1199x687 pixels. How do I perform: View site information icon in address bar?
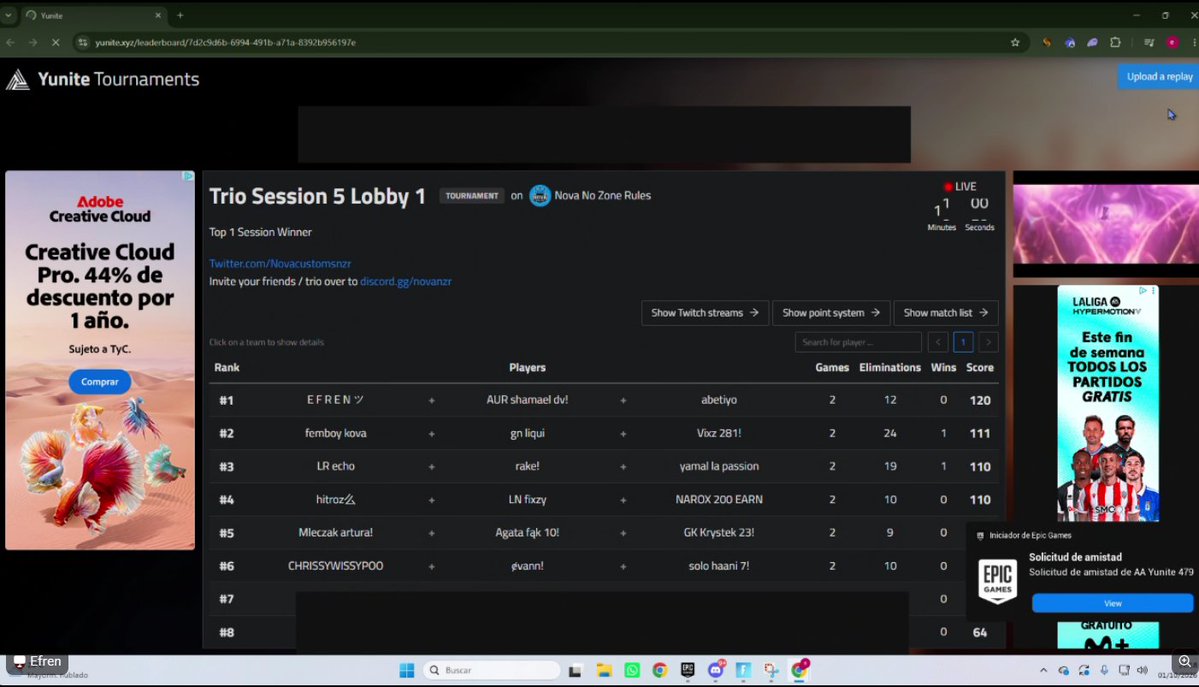[x=83, y=43]
